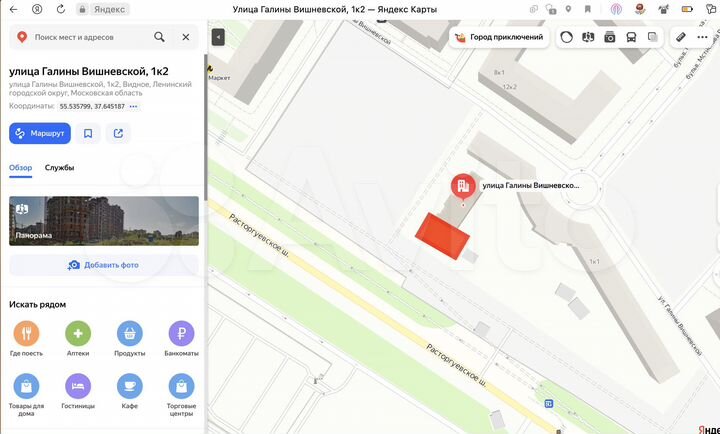Open map toolbar more options dots
The image size is (720, 434).
point(703,37)
